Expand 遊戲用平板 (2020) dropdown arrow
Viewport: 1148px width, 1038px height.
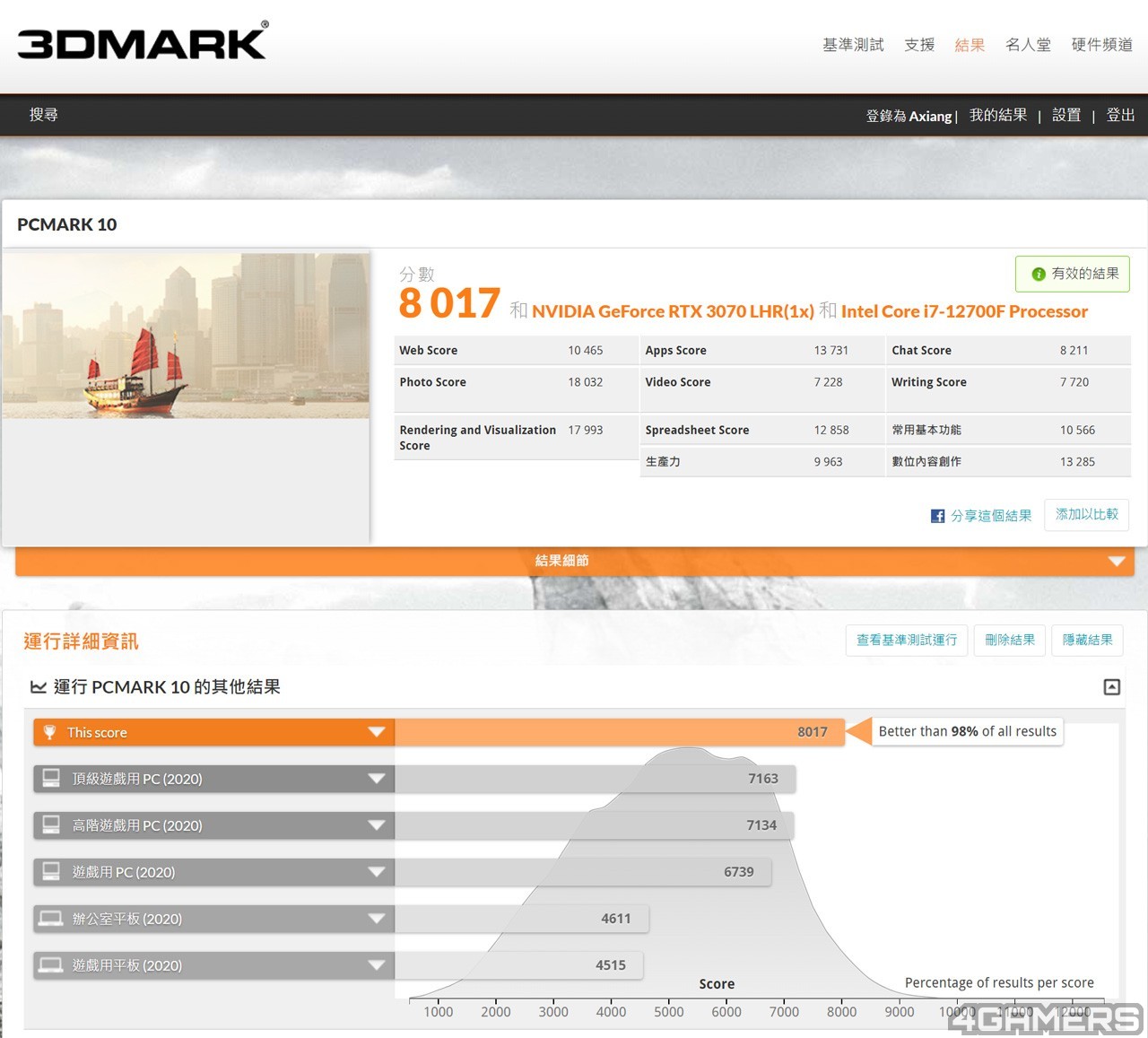click(377, 965)
